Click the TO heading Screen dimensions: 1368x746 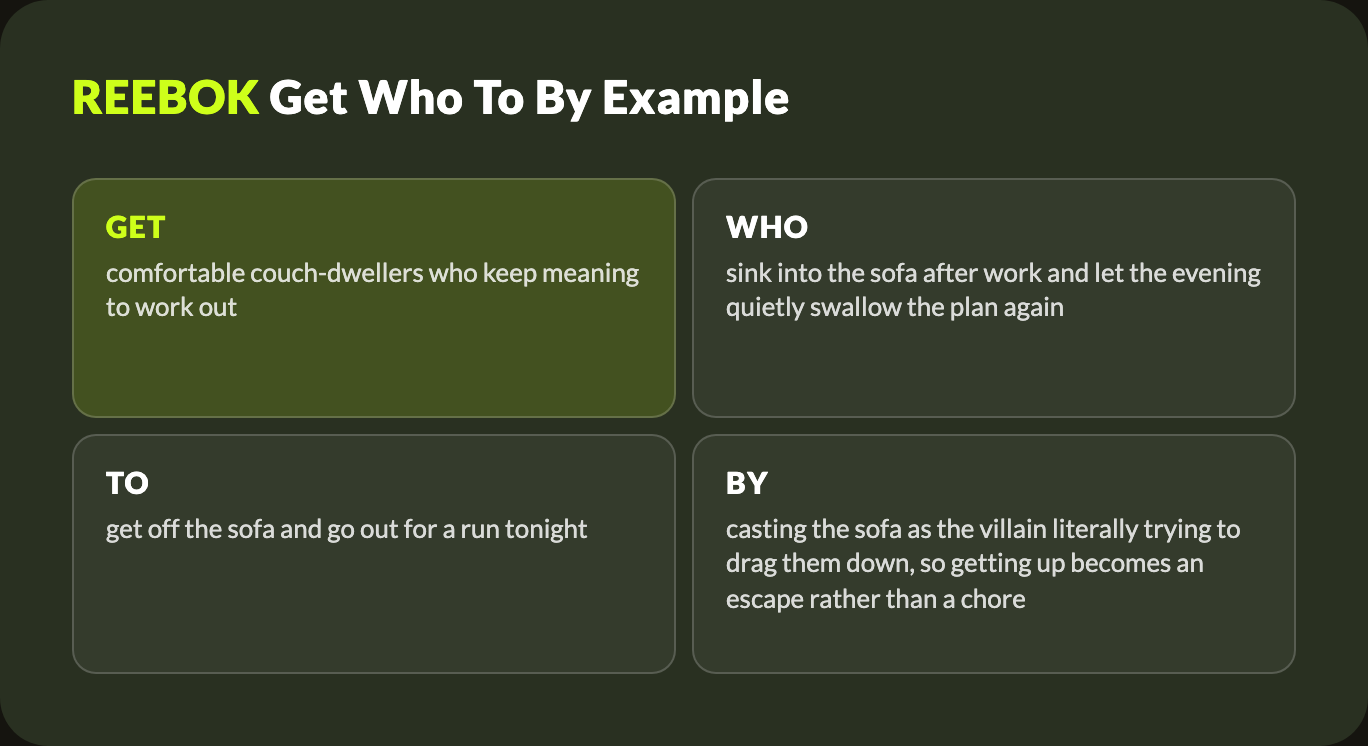point(127,484)
